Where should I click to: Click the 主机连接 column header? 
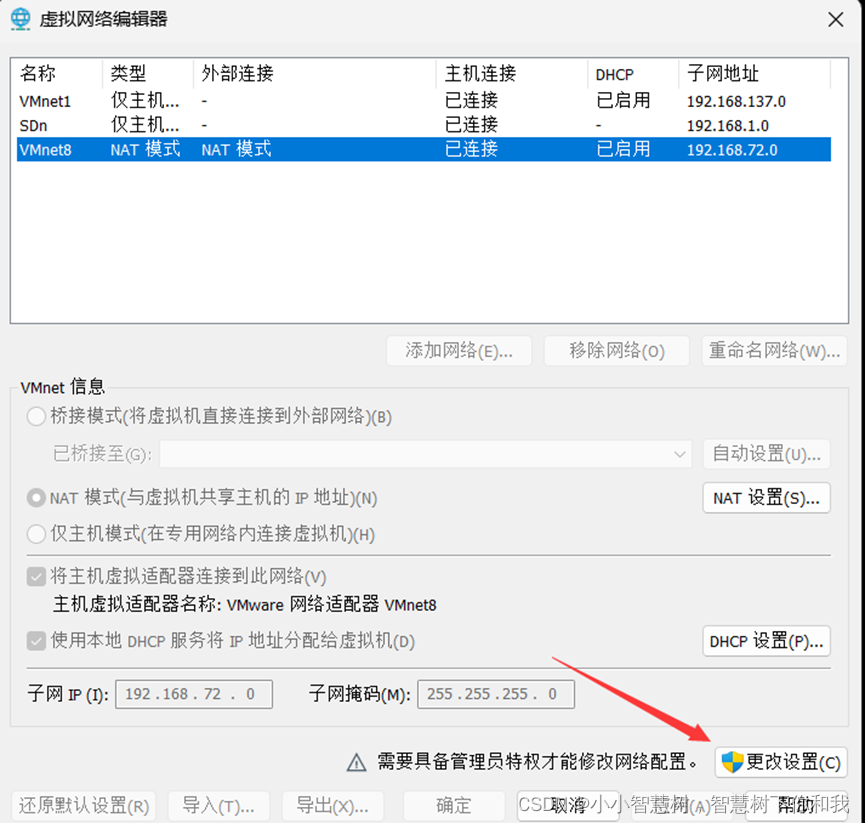[x=512, y=73]
